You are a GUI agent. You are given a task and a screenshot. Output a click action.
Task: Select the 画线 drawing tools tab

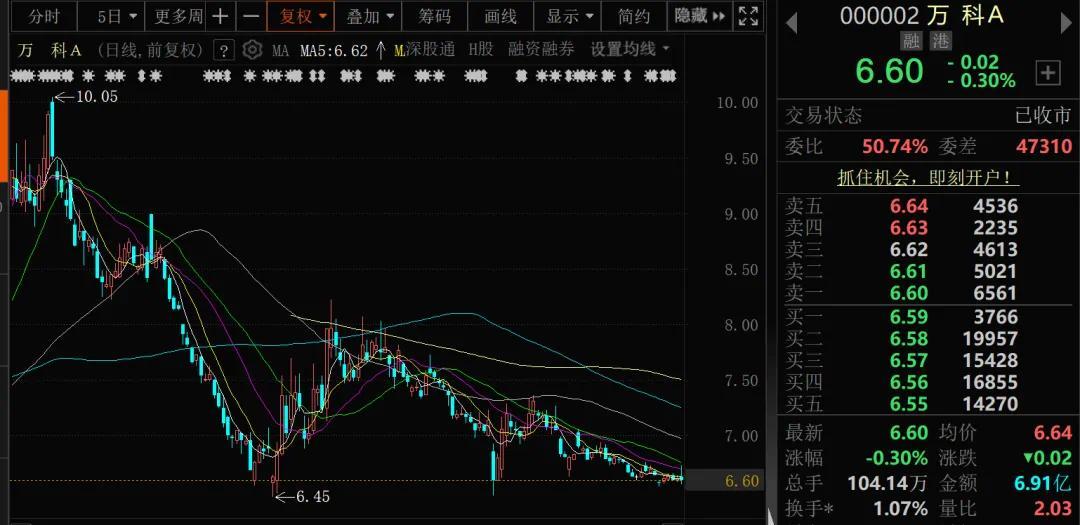(501, 17)
